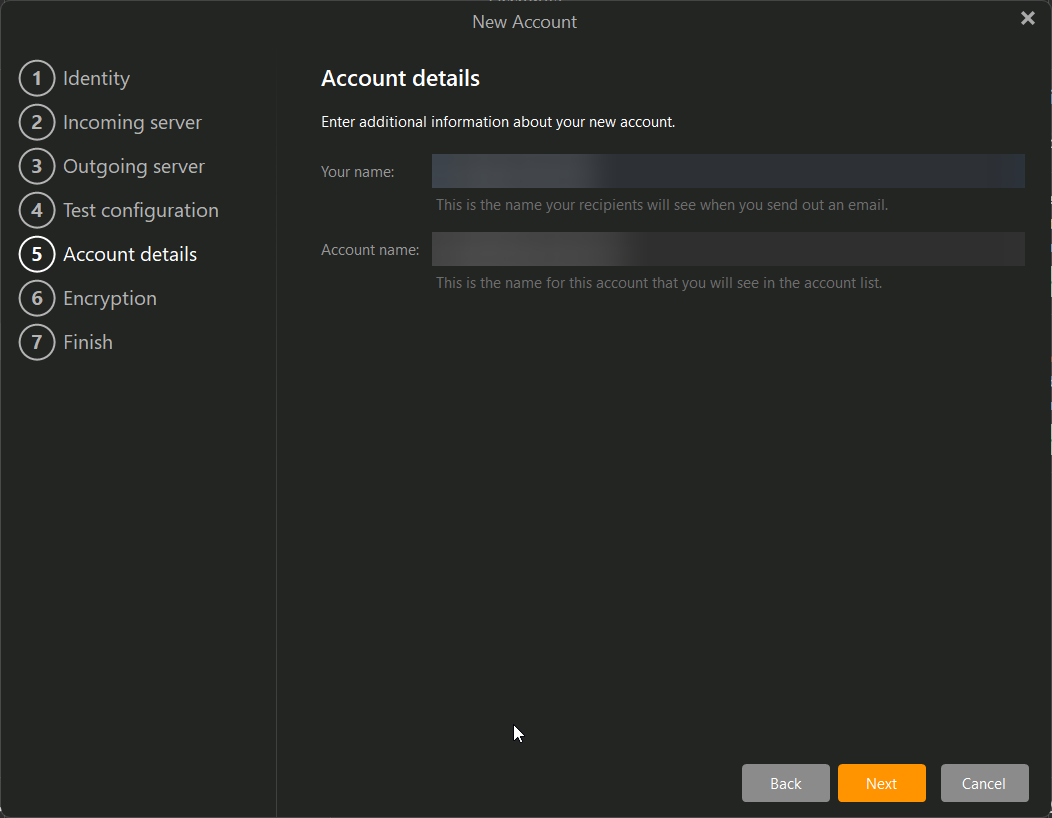Click the step 6 circle icon
This screenshot has width=1052, height=818.
pyautogui.click(x=37, y=298)
